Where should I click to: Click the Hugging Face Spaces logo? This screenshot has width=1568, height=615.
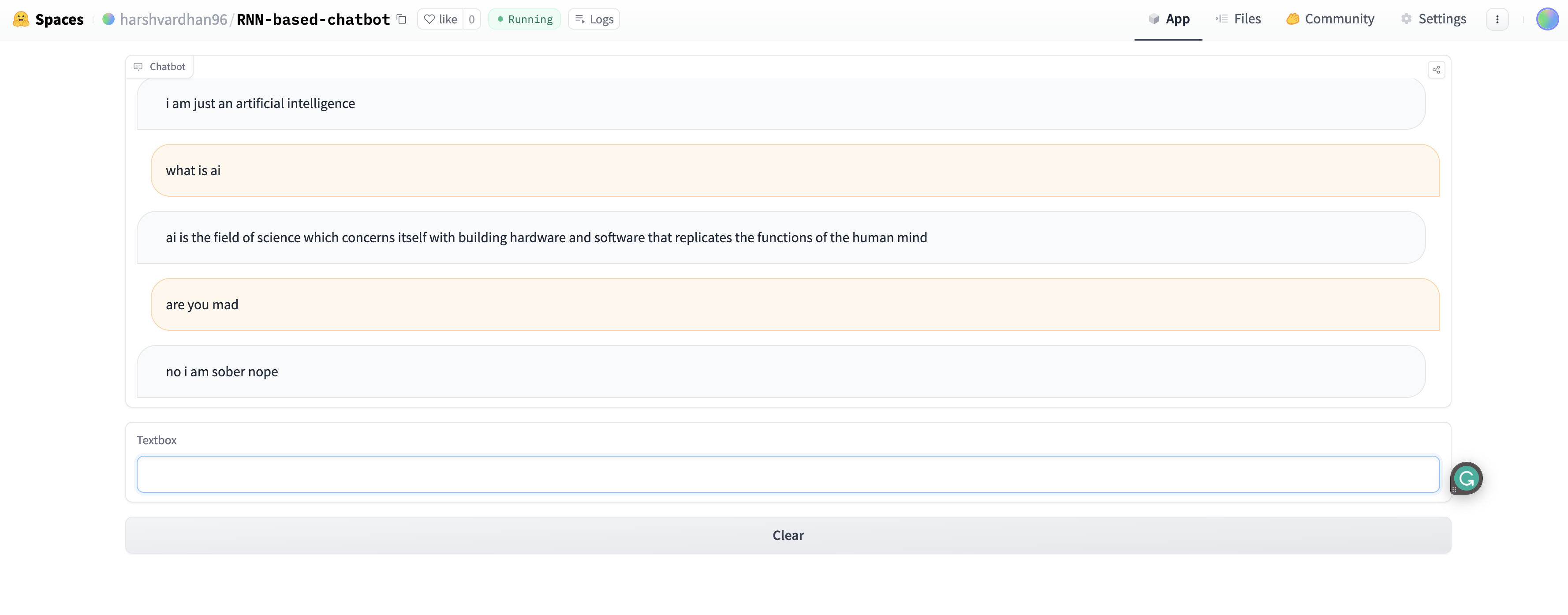coord(21,19)
